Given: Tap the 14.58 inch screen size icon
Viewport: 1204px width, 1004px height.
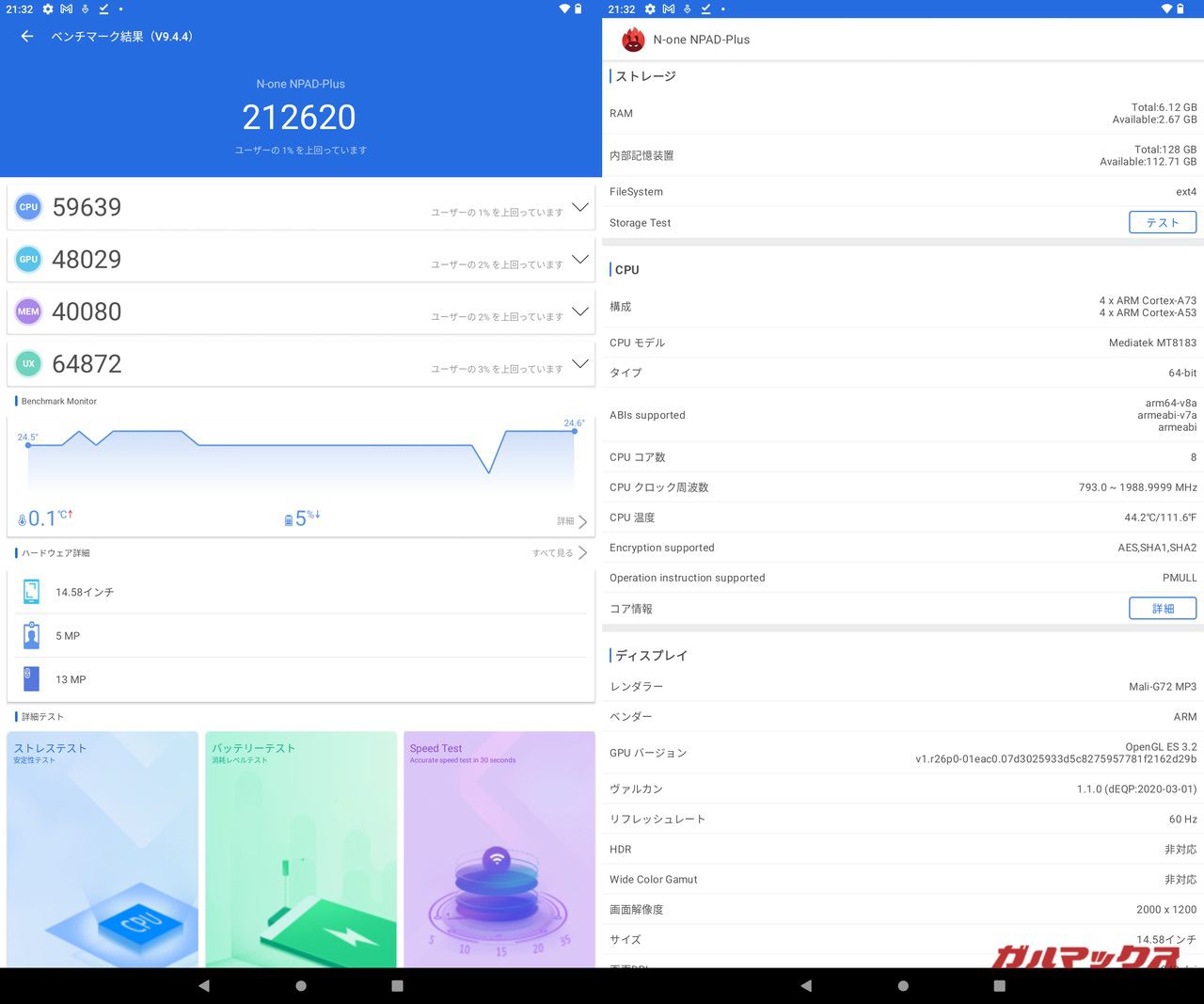Looking at the screenshot, I should 31,592.
